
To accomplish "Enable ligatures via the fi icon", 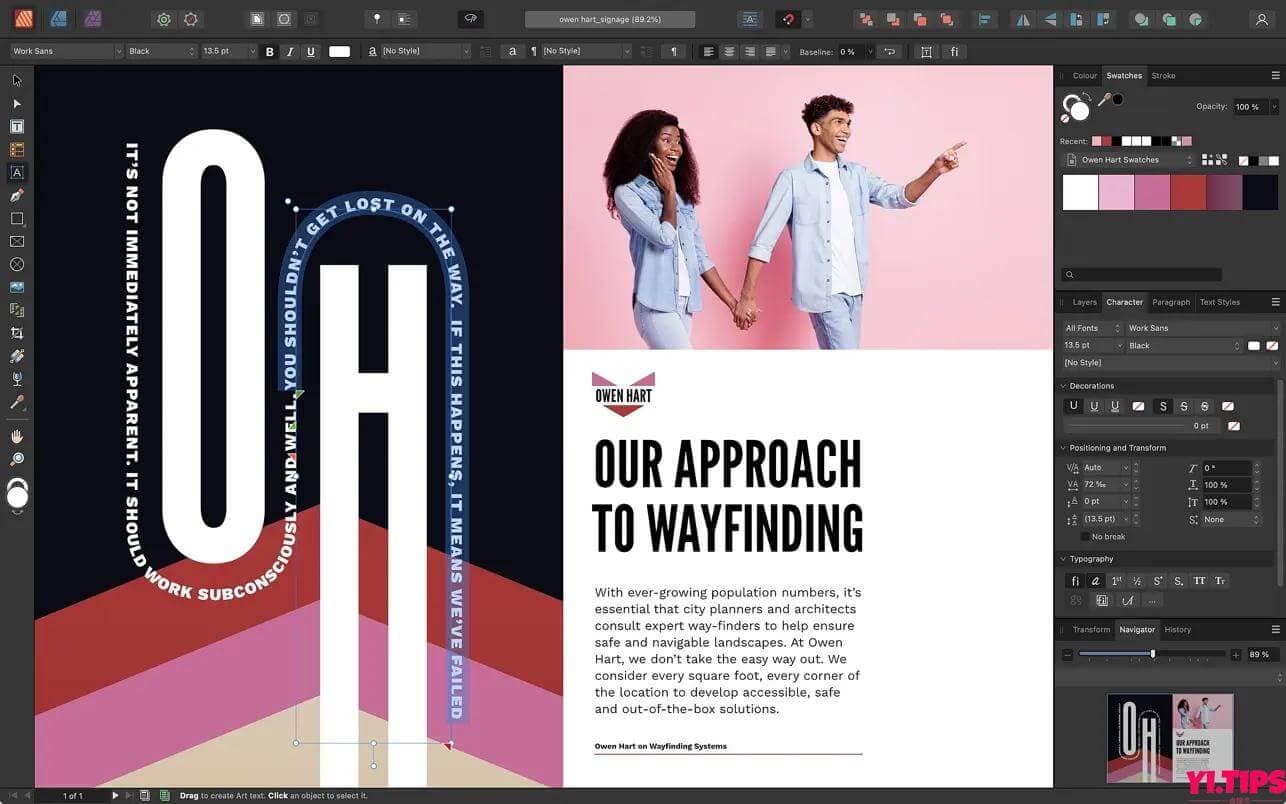I will pyautogui.click(x=1075, y=581).
